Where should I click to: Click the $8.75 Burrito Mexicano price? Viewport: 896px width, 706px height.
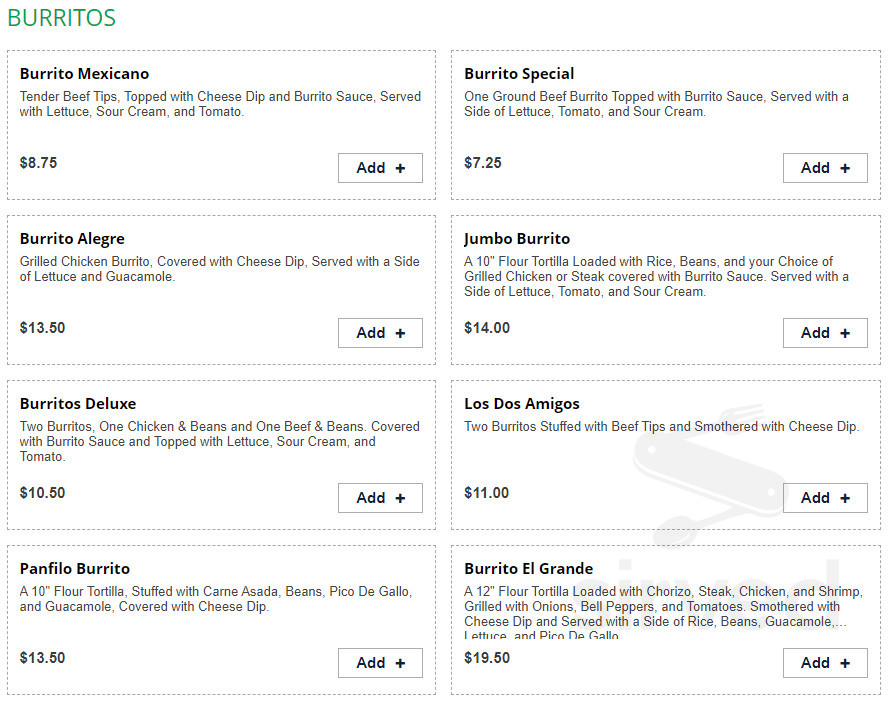(38, 163)
